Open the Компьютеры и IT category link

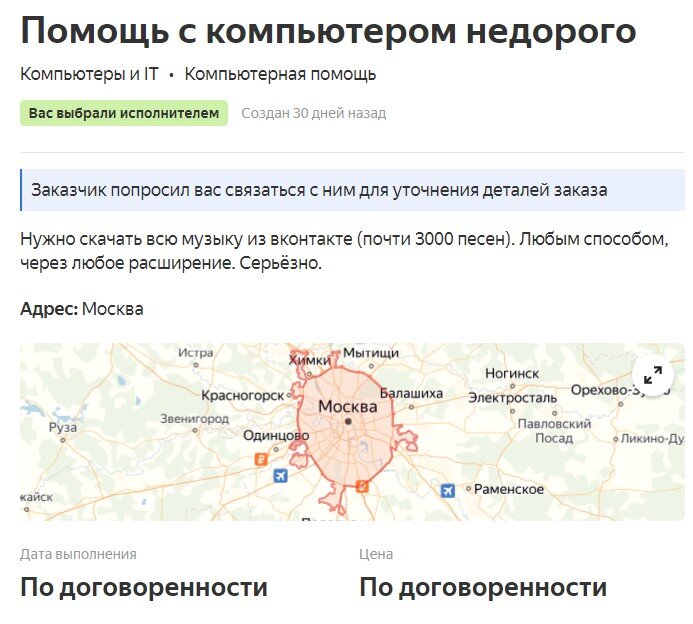pos(89,74)
